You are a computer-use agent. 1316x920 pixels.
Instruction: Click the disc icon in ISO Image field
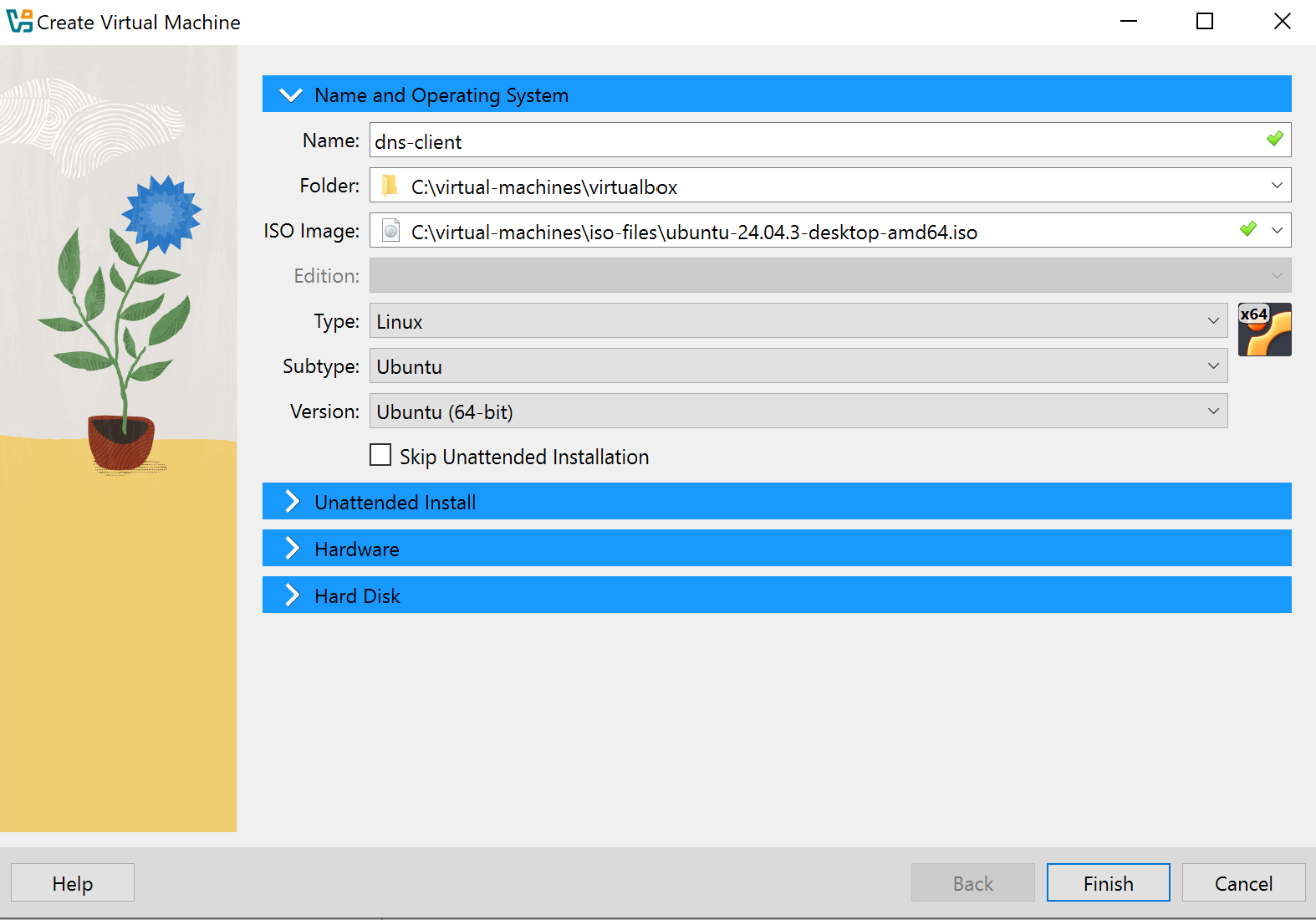pos(390,230)
